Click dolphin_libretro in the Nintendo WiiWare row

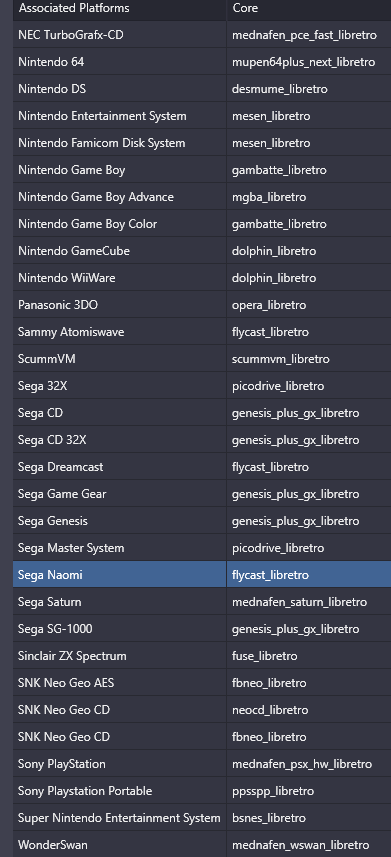click(309, 278)
